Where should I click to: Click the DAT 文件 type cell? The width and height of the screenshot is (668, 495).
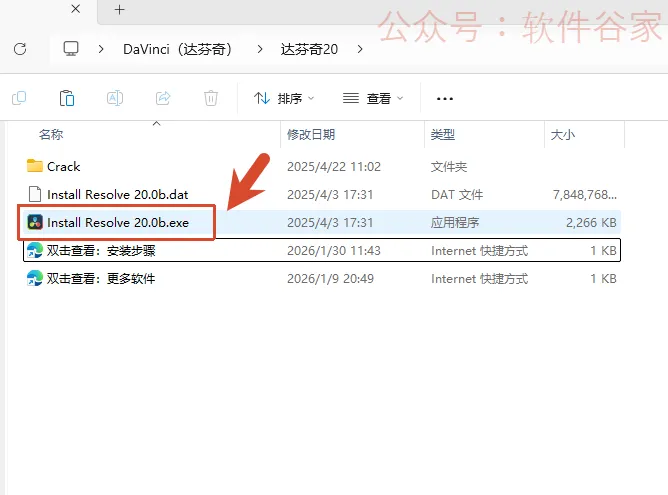(457, 195)
